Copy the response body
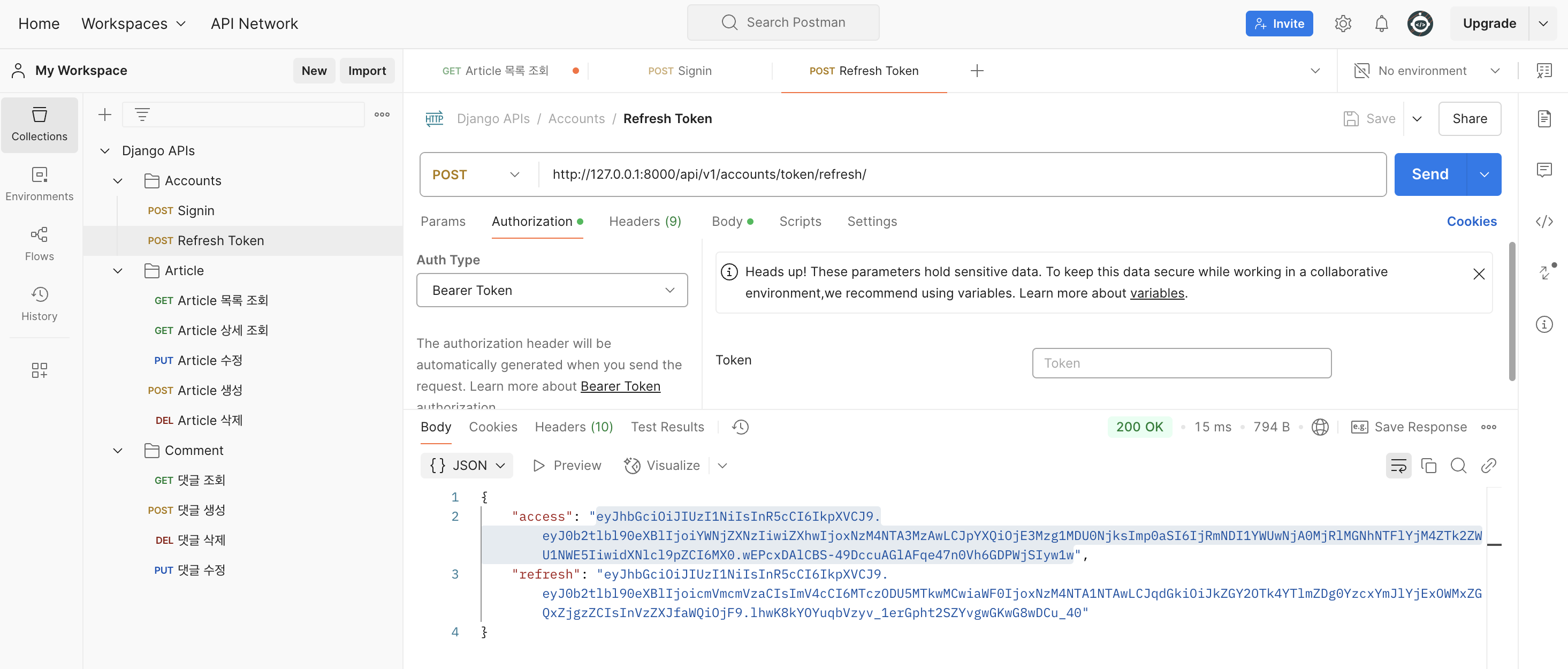This screenshot has width=1568, height=669. (x=1429, y=466)
